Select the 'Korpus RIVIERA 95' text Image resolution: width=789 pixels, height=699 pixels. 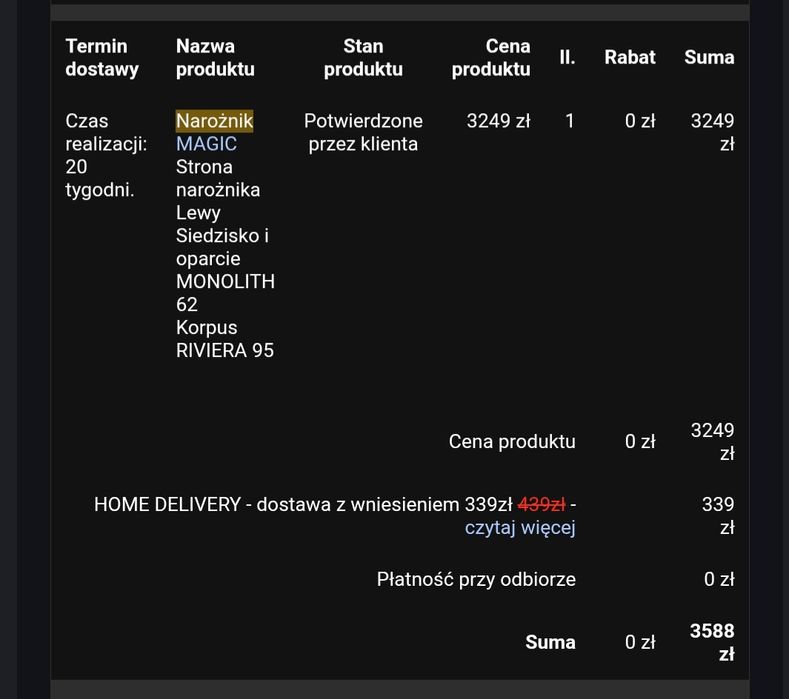point(225,339)
